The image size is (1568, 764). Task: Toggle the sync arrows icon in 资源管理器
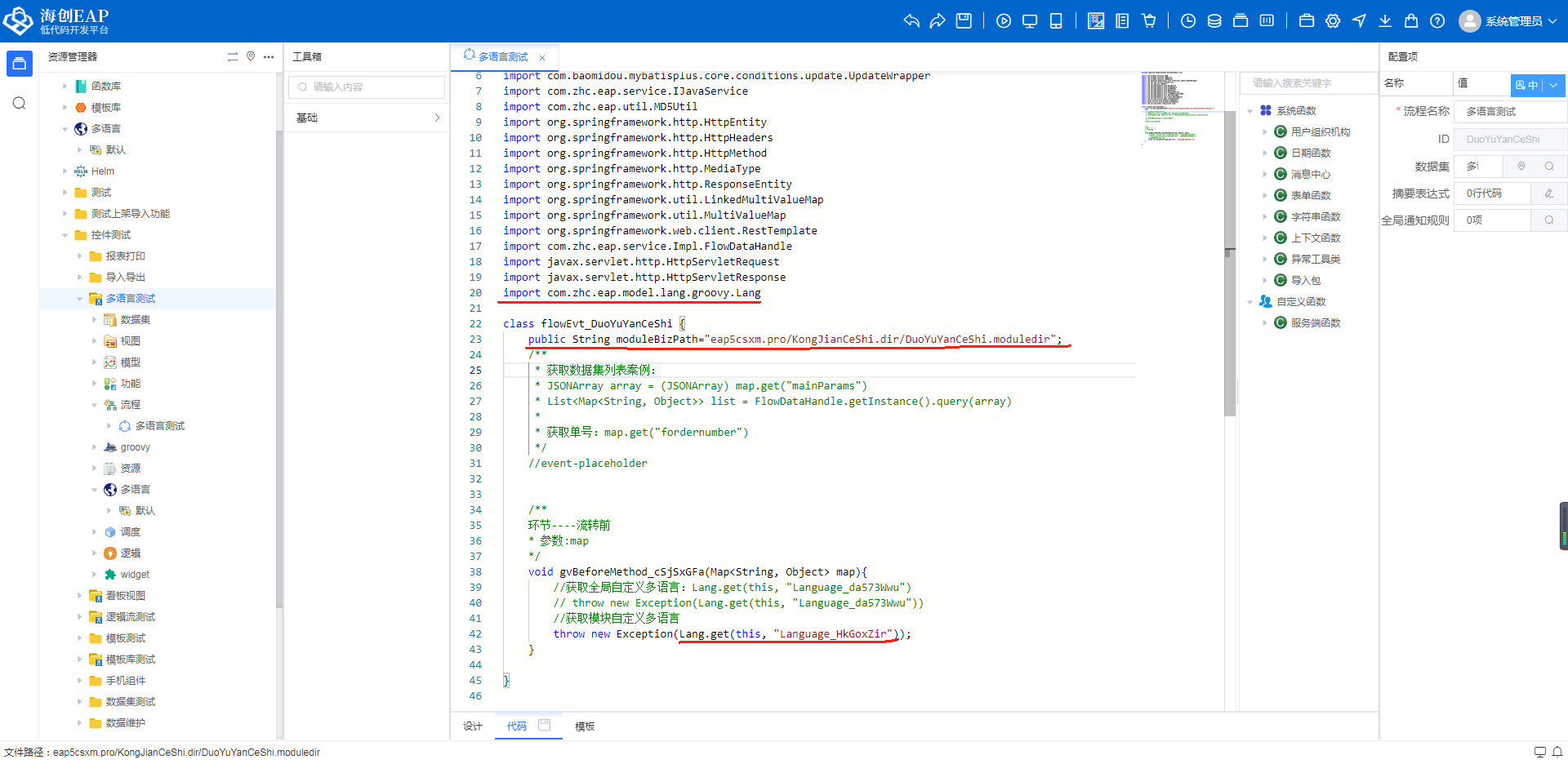[x=233, y=56]
